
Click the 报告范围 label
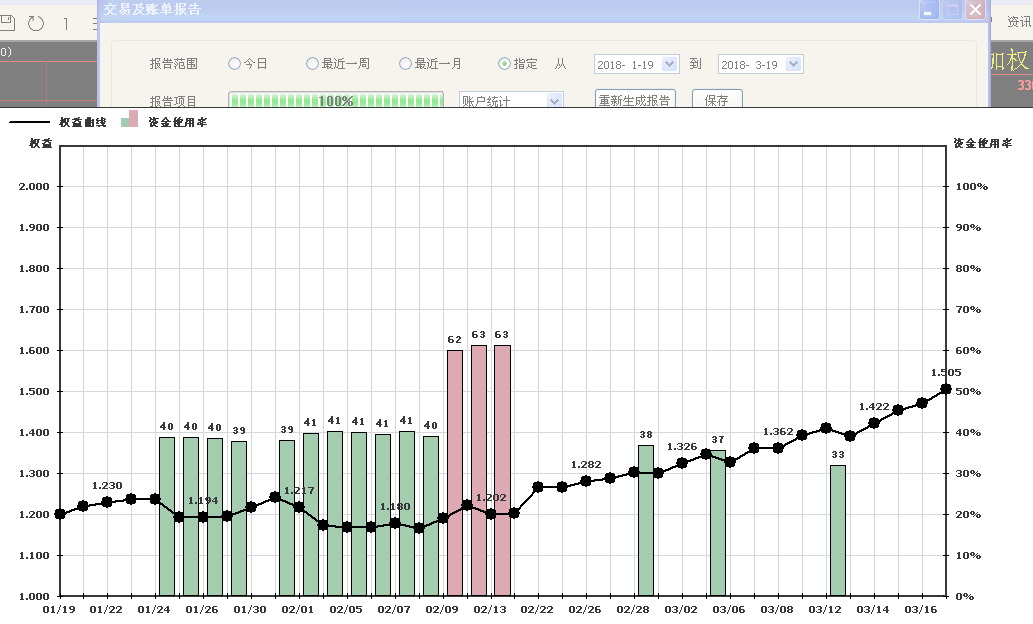pyautogui.click(x=173, y=64)
